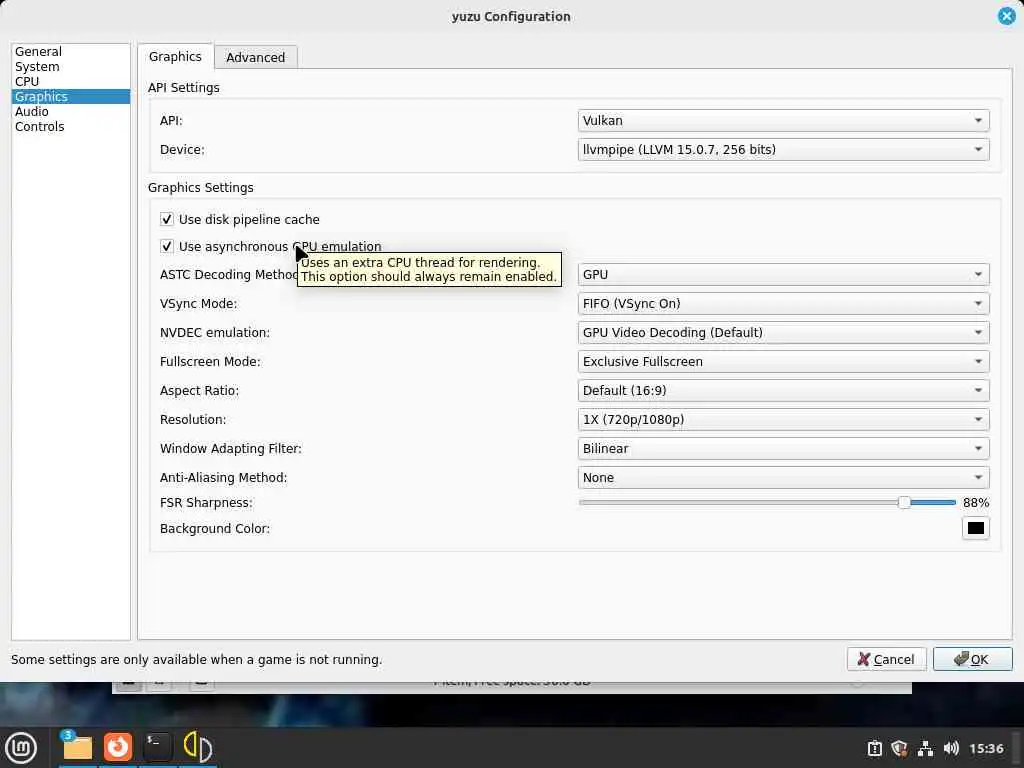1024x768 pixels.
Task: Select the Graphics tab
Action: (x=175, y=56)
